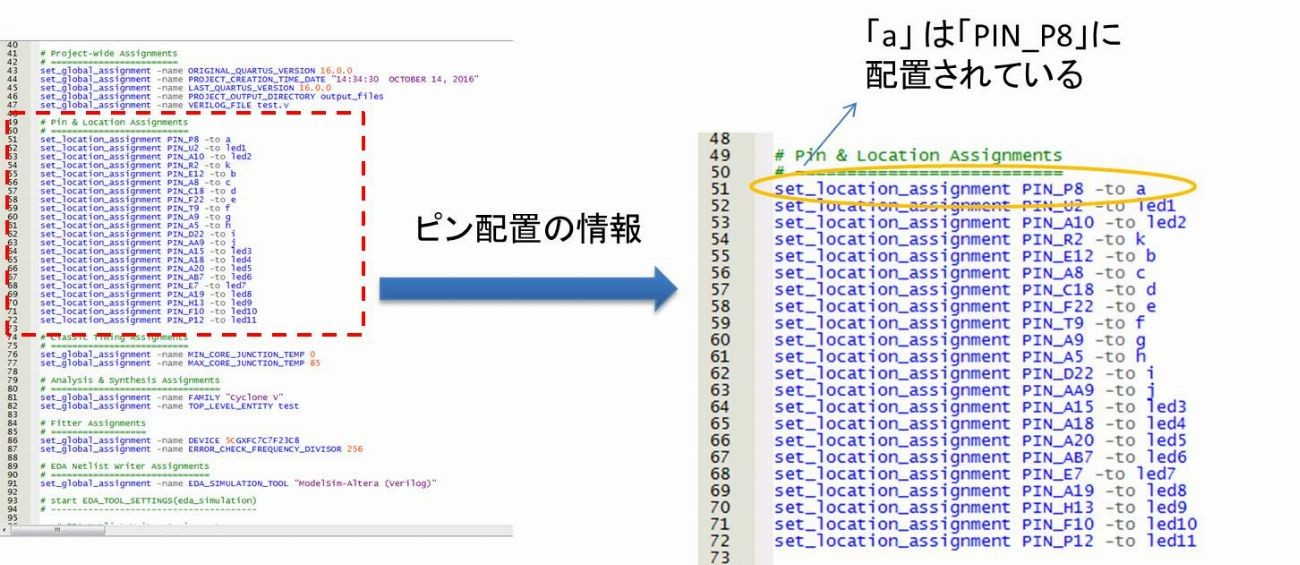Screen dimensions: 1300x565
Task: Select line number 72 in the enlarged view
Action: (719, 541)
